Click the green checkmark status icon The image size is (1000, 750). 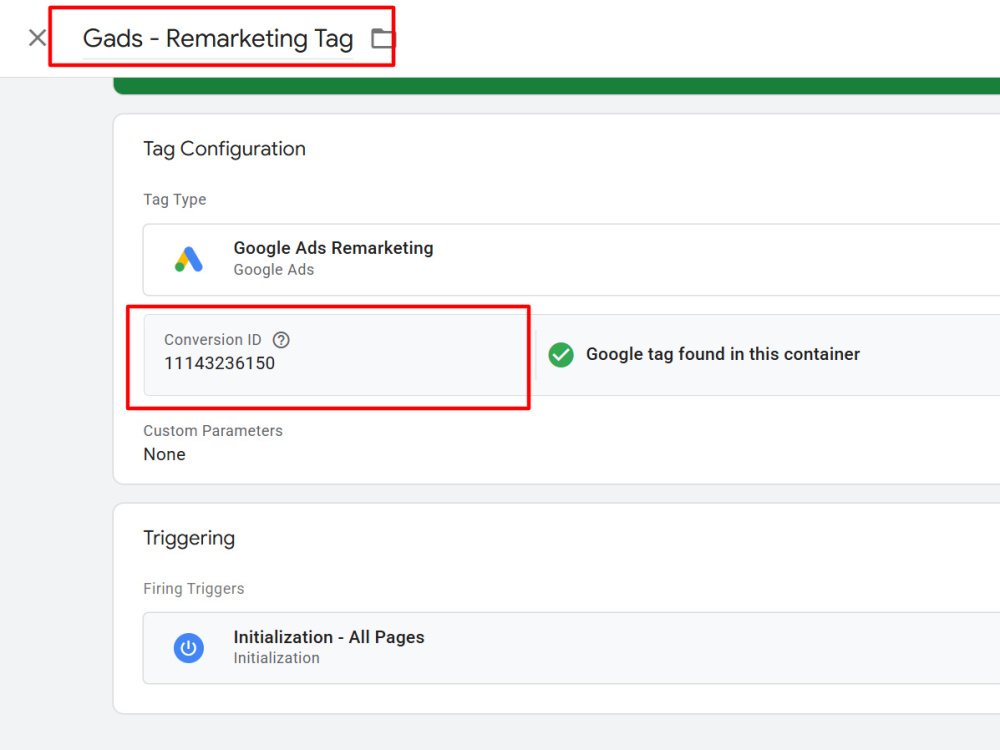[x=561, y=355]
